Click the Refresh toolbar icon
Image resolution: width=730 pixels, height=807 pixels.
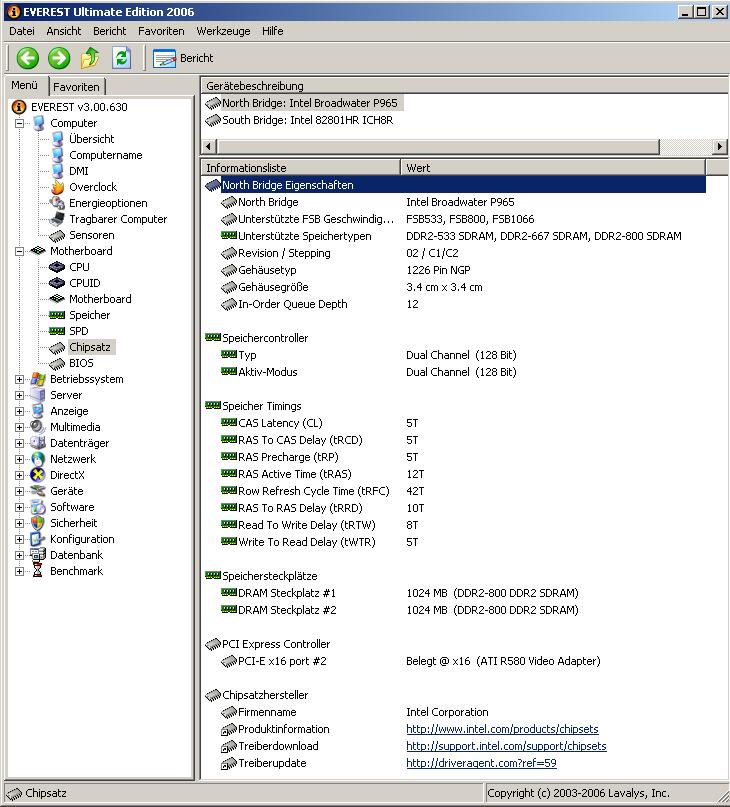click(x=121, y=58)
